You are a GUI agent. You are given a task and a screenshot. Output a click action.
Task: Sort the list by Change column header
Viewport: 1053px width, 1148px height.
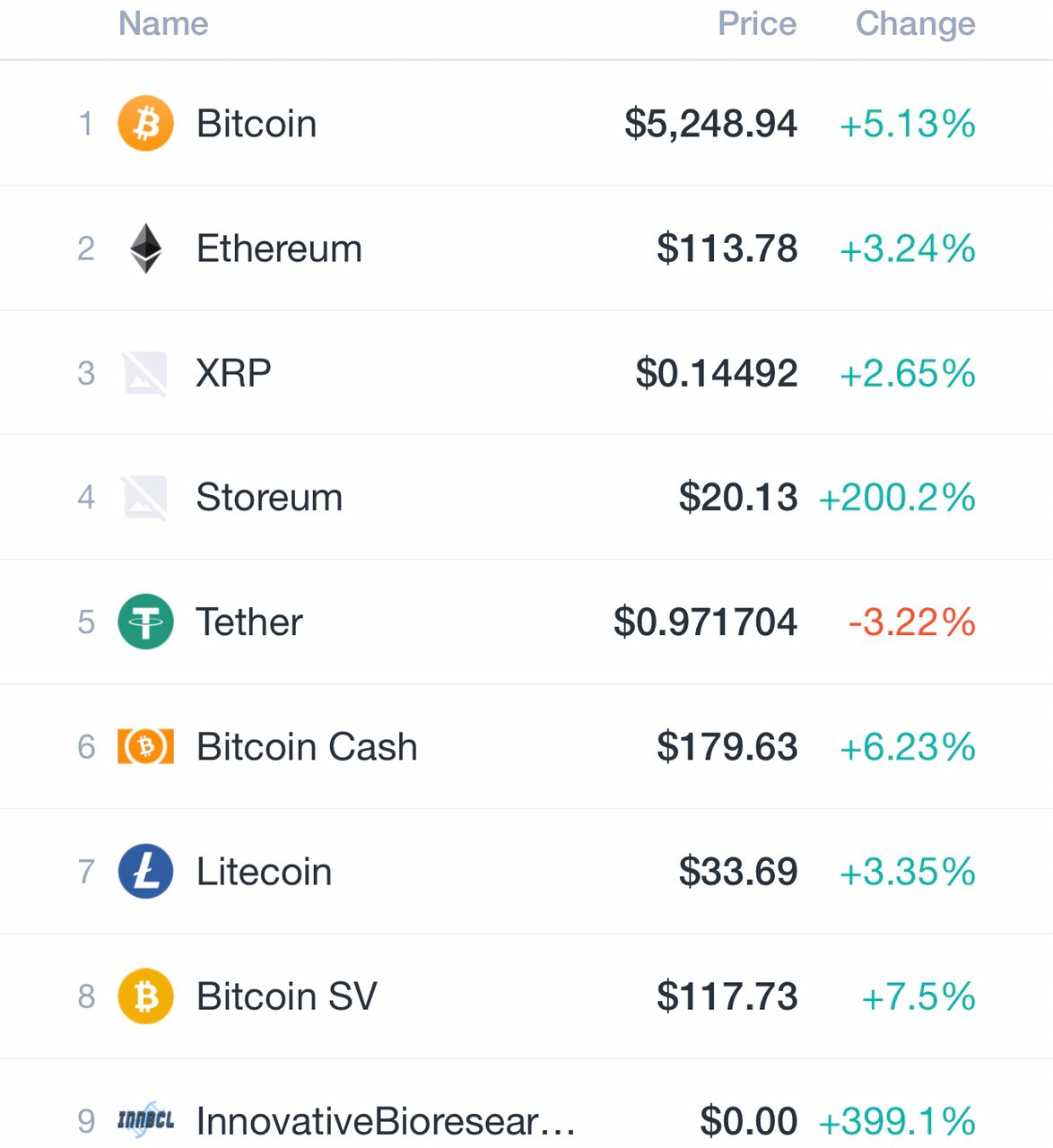[x=916, y=24]
